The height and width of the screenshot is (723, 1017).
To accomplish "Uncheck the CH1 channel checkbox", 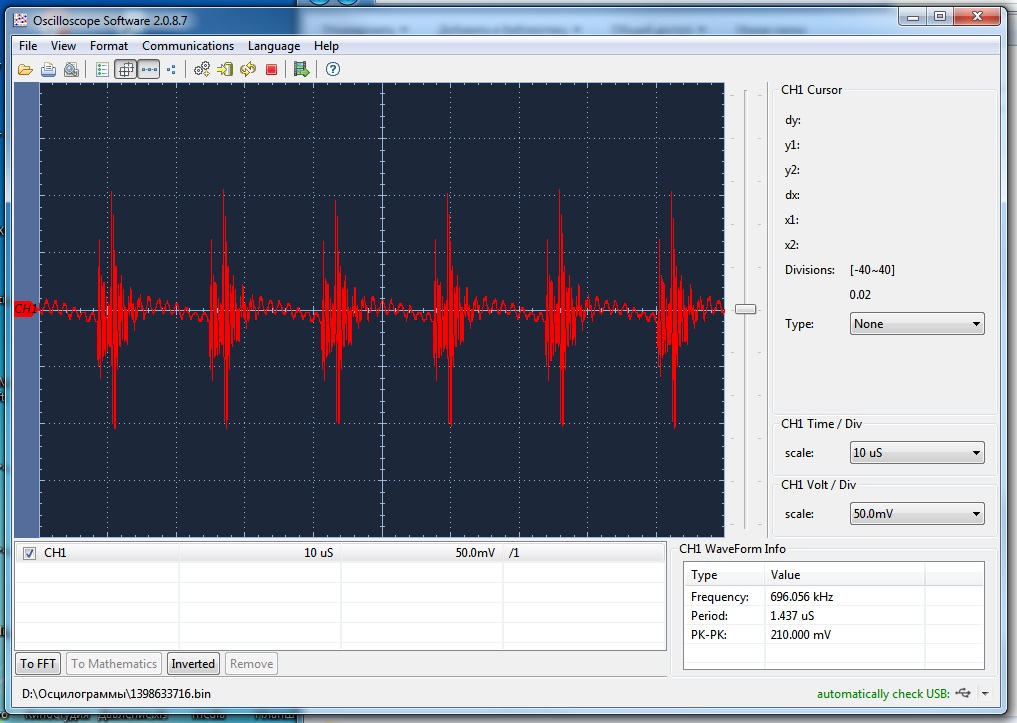I will coord(29,553).
